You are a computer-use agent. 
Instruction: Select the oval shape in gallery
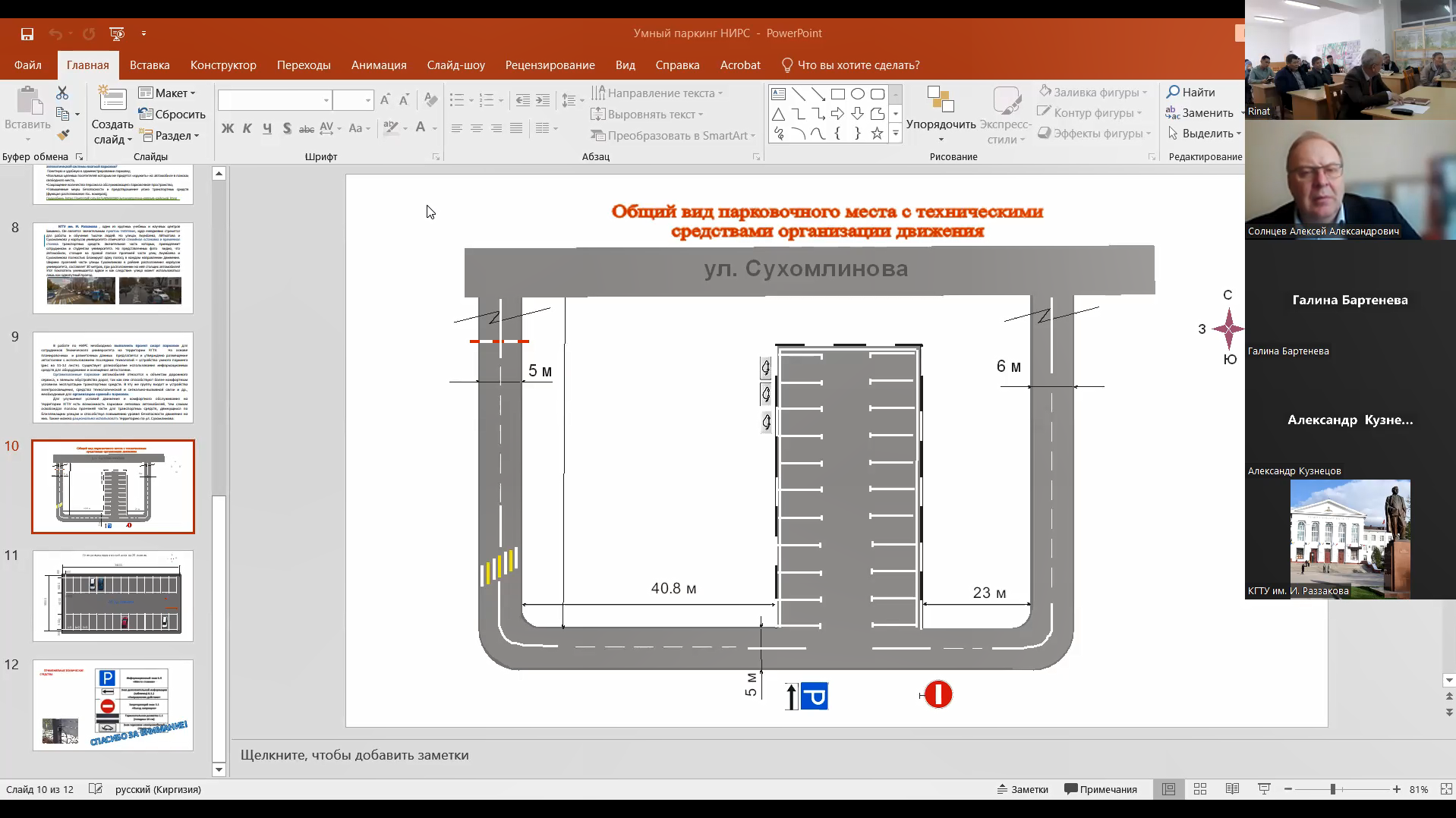pyautogui.click(x=857, y=94)
